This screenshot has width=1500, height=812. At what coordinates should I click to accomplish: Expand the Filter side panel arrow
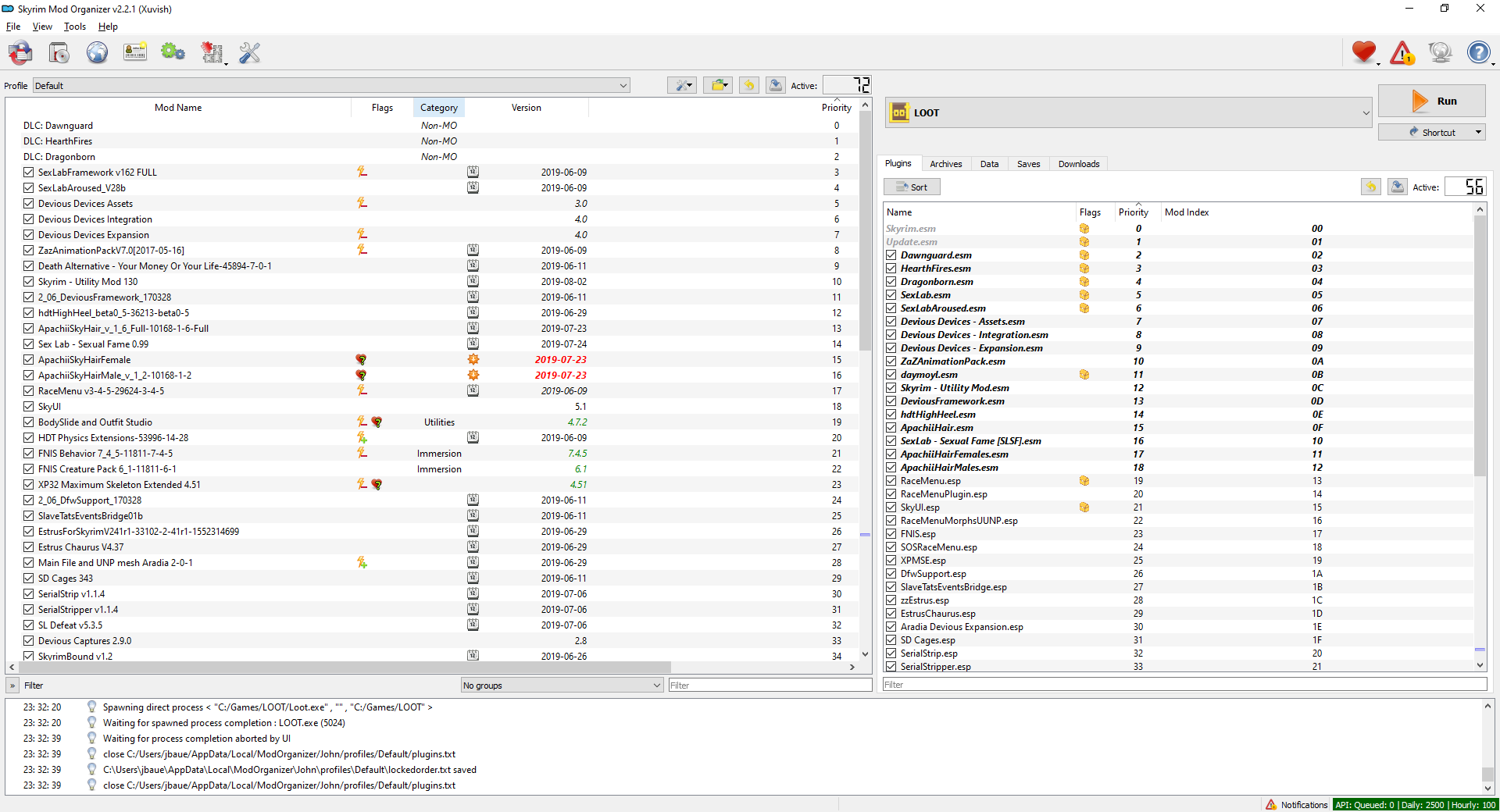12,686
